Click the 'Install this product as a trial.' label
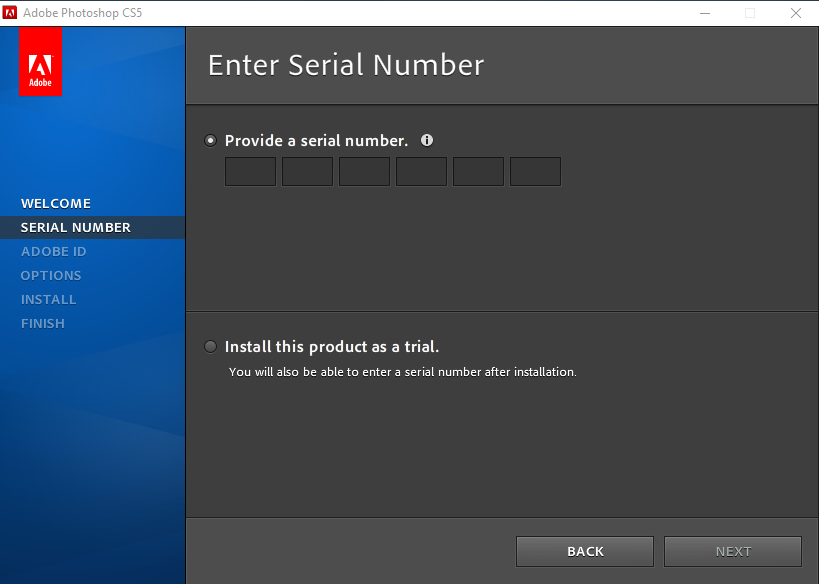The image size is (819, 584). coord(332,346)
